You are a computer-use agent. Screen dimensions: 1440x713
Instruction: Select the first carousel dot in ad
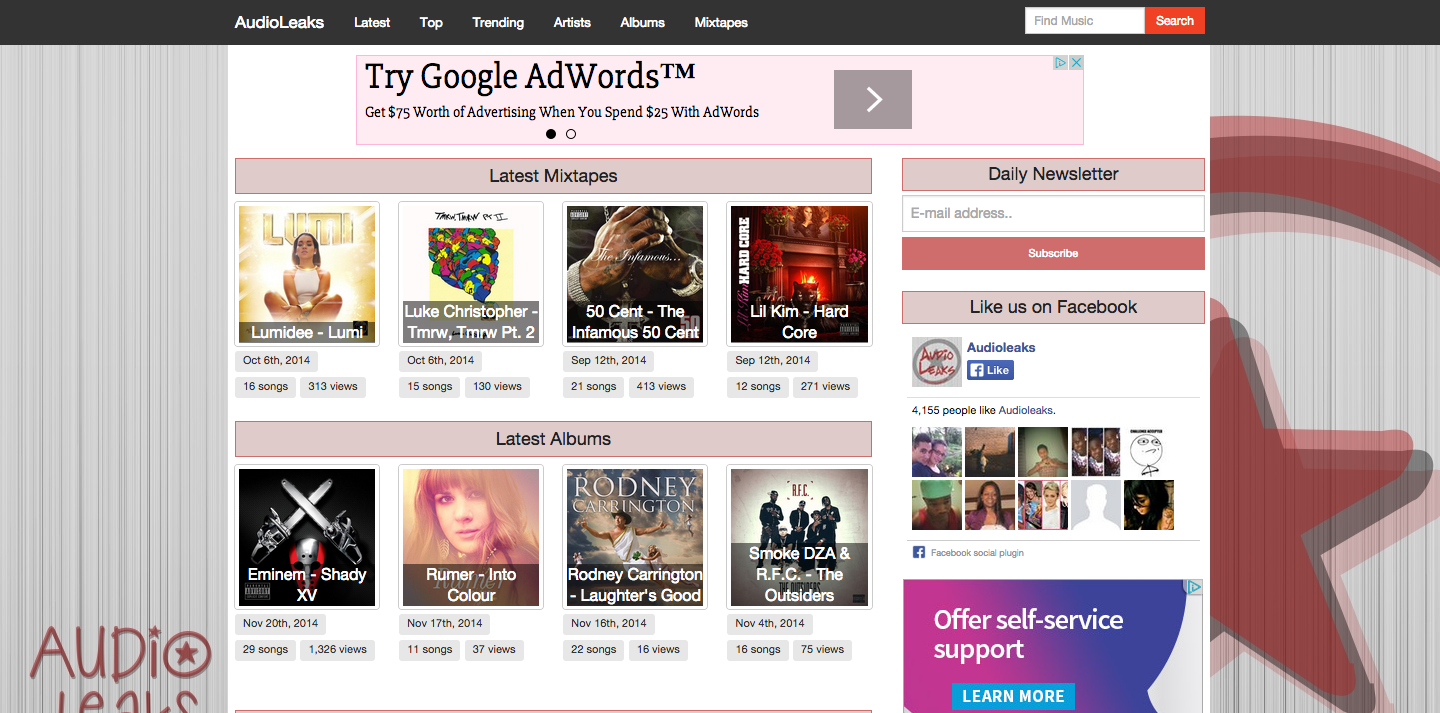551,134
